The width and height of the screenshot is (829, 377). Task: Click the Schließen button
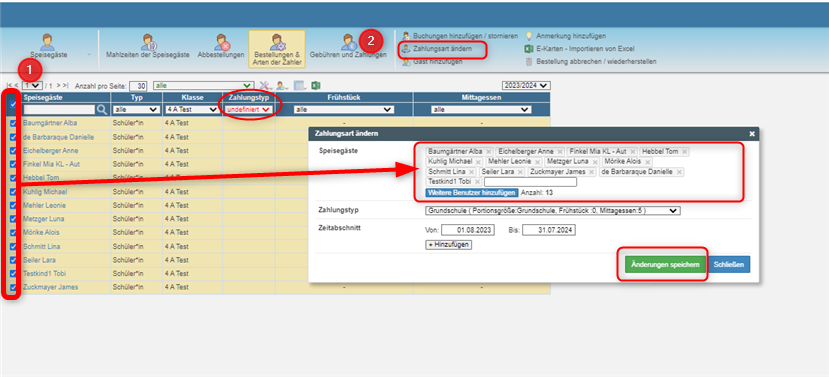pos(730,264)
